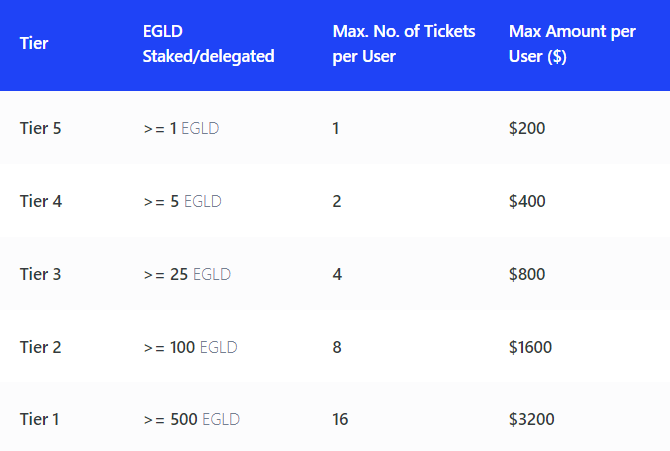The height and width of the screenshot is (451, 670).
Task: Click the >= 100 EGLD cell
Action: [x=191, y=347]
